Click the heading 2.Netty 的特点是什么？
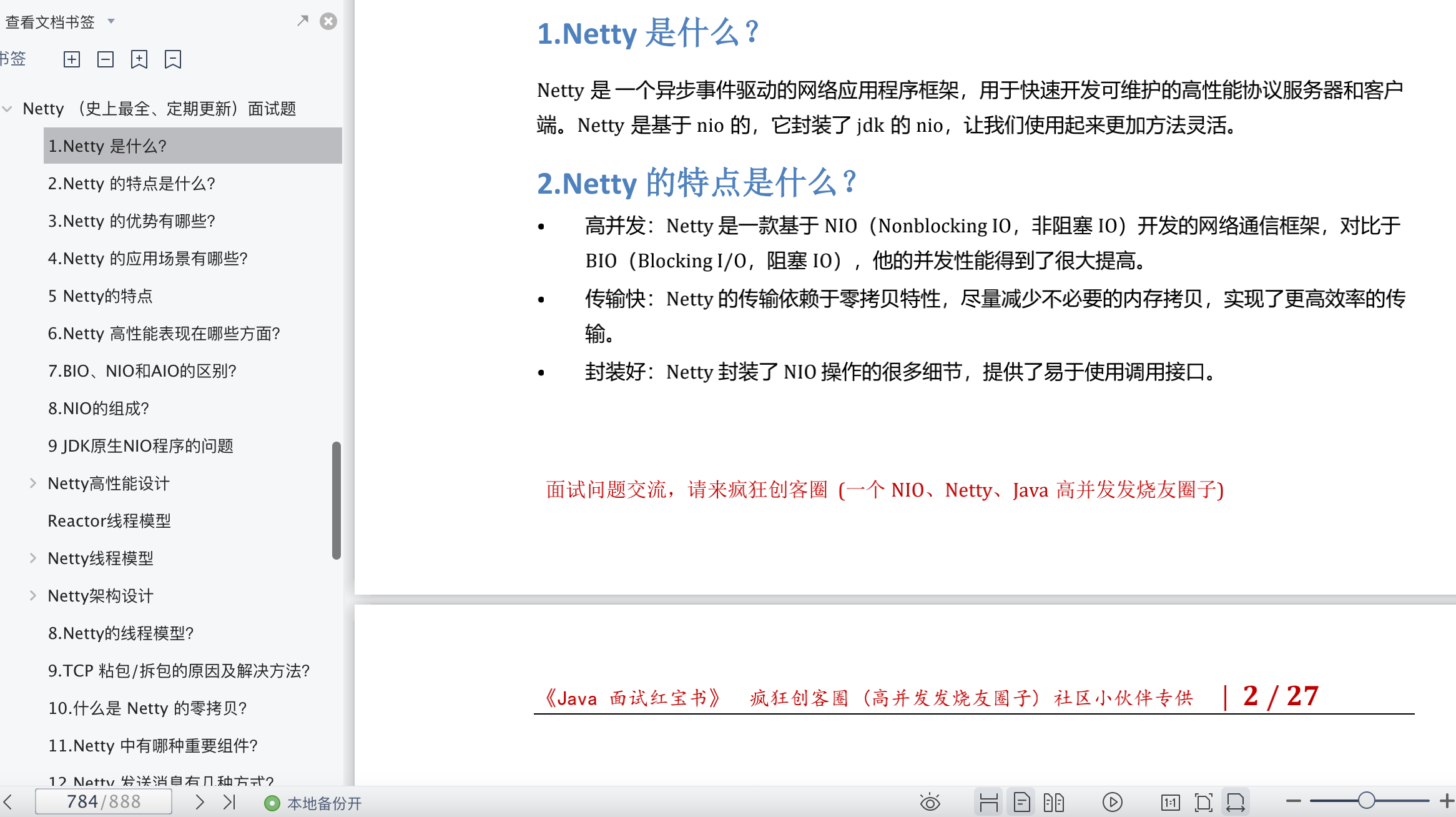 697,183
